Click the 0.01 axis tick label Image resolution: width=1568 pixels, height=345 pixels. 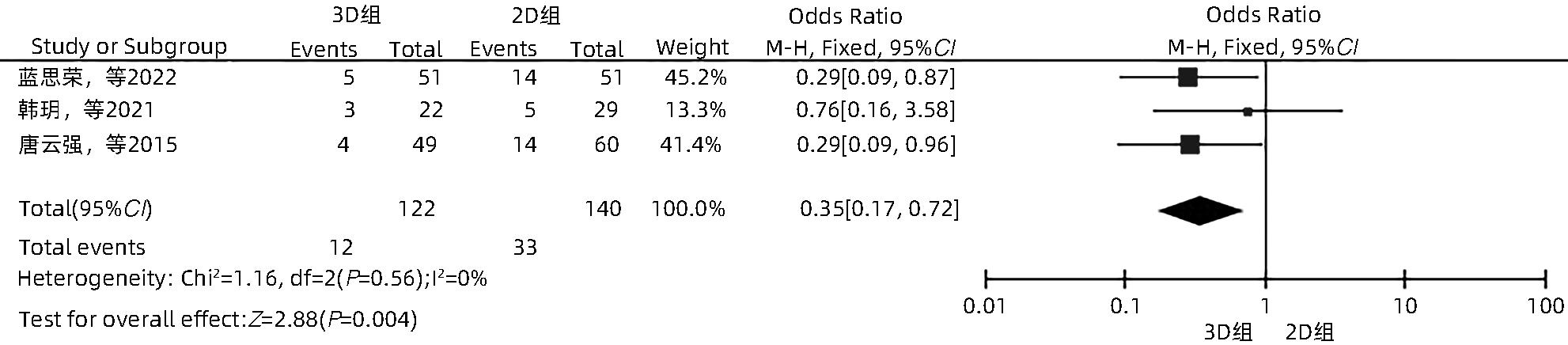click(x=984, y=306)
